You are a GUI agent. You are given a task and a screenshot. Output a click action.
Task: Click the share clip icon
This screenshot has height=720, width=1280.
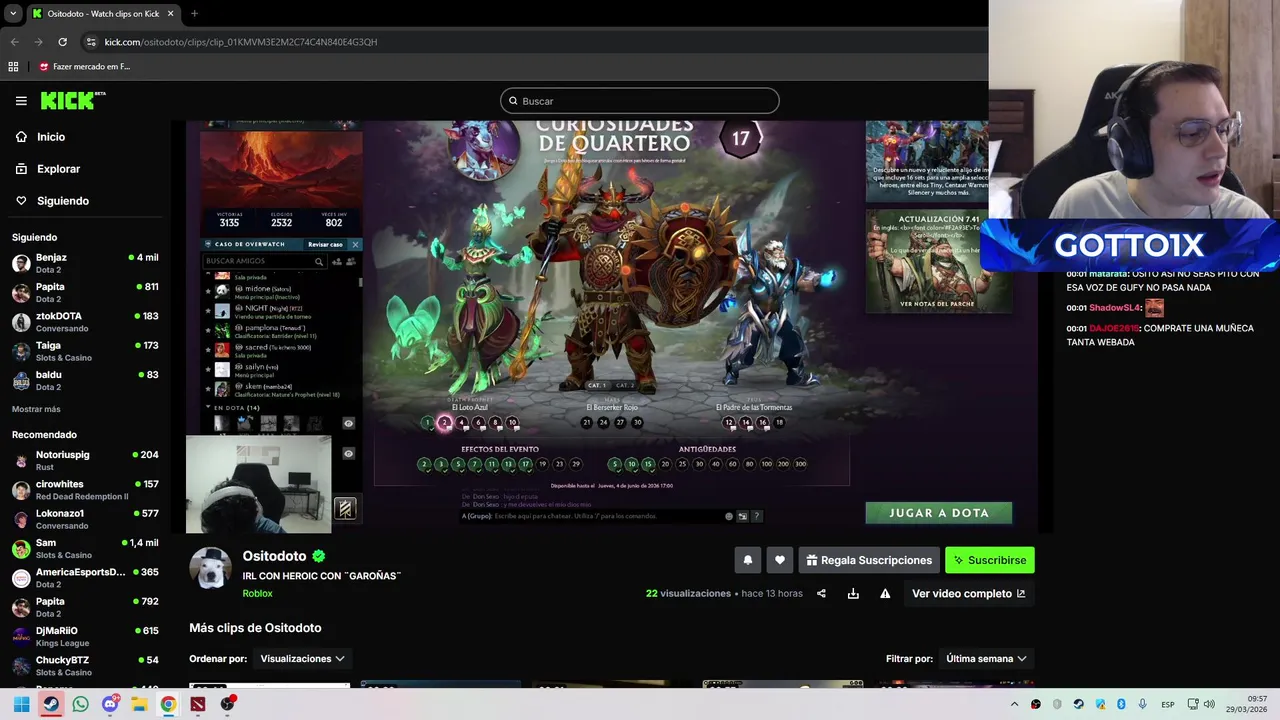pyautogui.click(x=821, y=593)
